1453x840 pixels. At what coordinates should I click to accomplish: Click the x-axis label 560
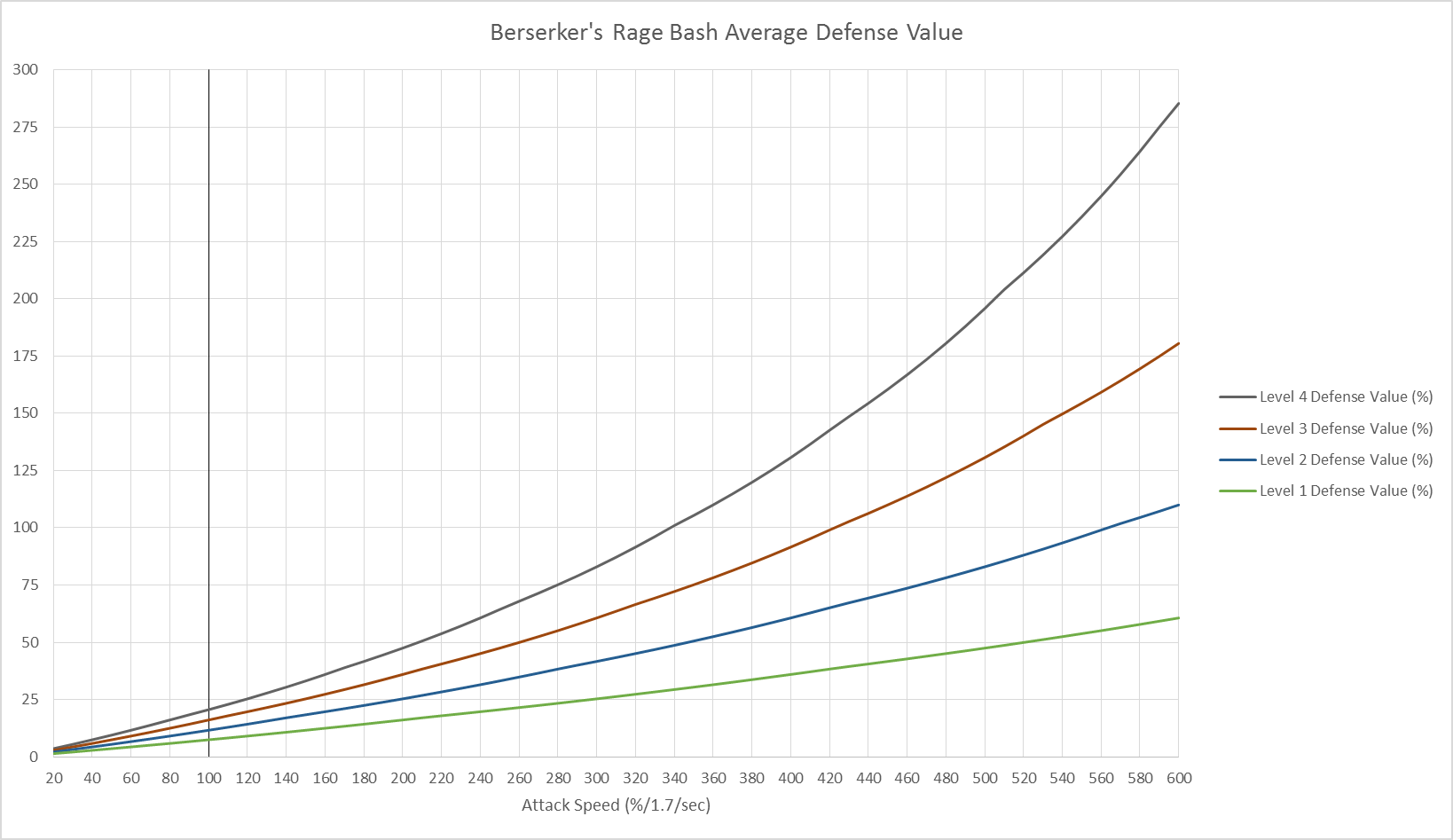coord(1102,778)
